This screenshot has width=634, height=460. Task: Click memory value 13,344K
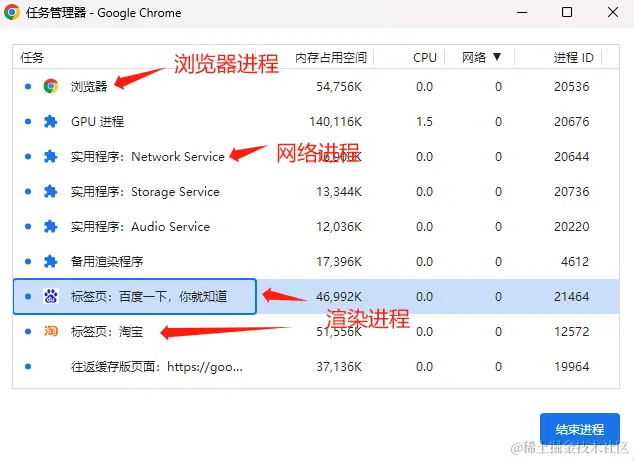tap(339, 192)
